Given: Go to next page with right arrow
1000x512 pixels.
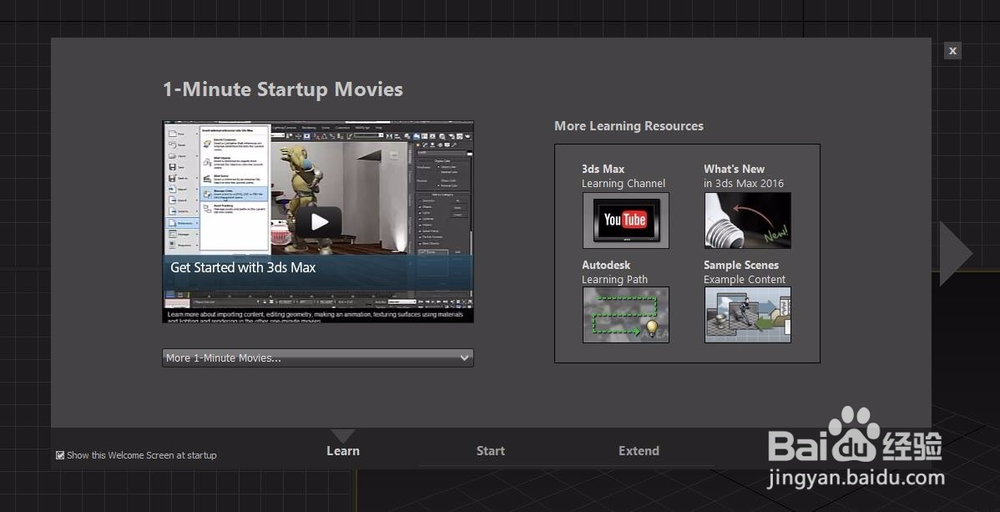Looking at the screenshot, I should pos(955,254).
